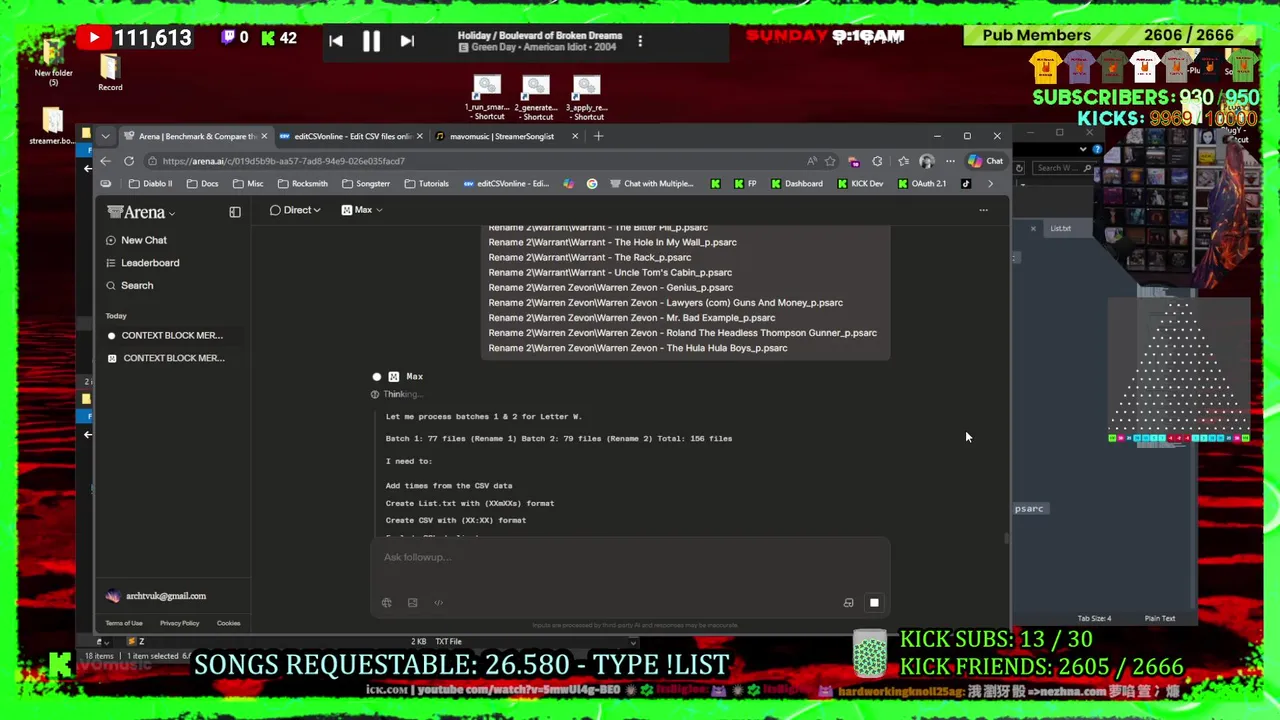The width and height of the screenshot is (1280, 720).
Task: Collapse the Arena sidebar panel
Action: tap(235, 212)
